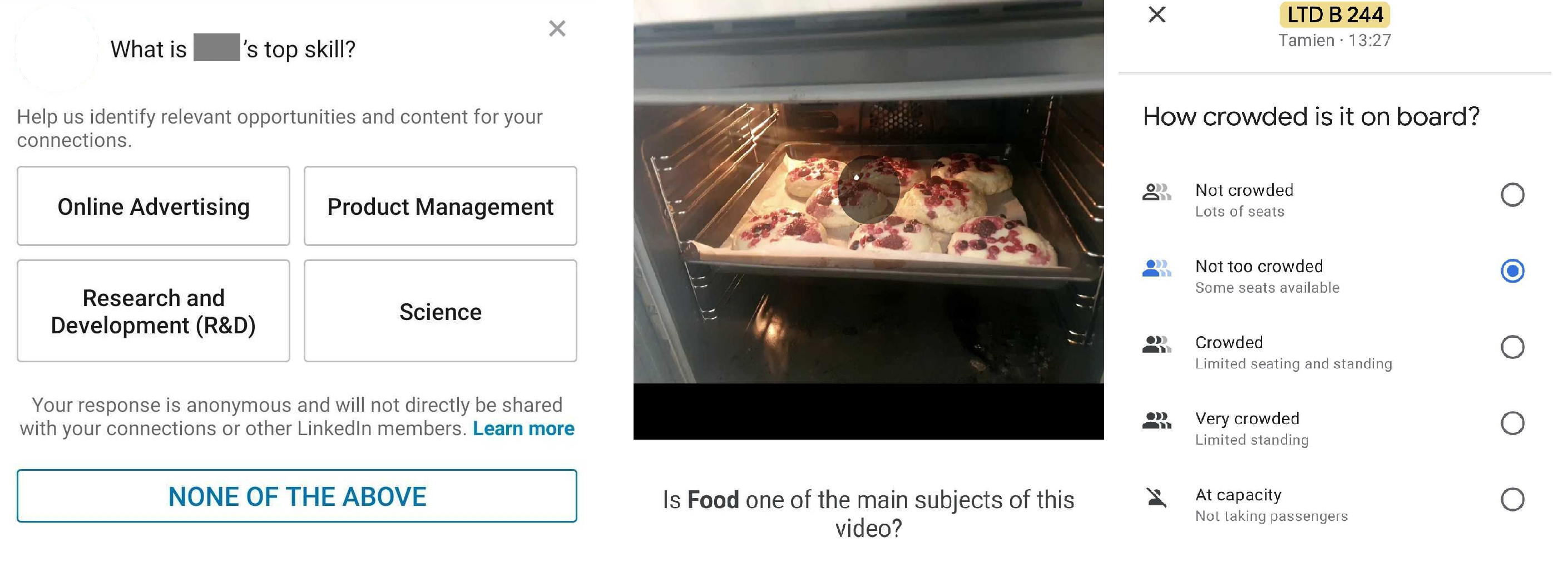Select the Not too crowded radio button
1568x576 pixels.
(x=1512, y=271)
